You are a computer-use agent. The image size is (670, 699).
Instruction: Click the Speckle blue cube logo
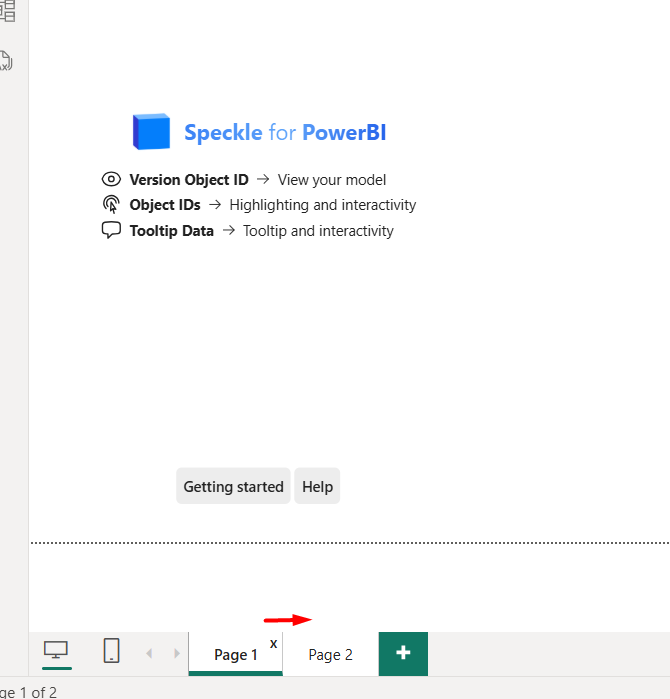click(151, 132)
